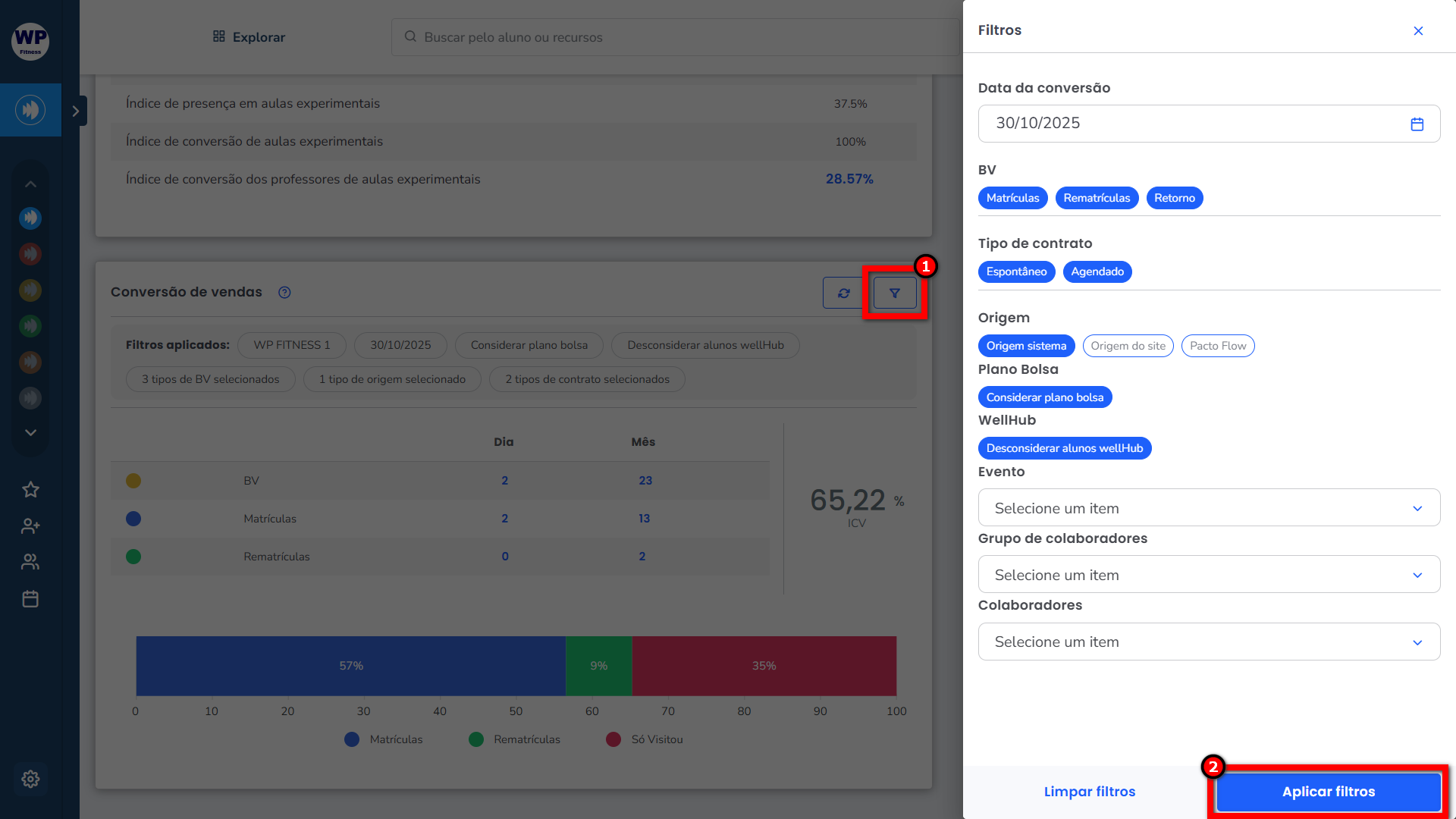The image size is (1456, 819).
Task: Disable the Agendado contract type chip
Action: [x=1097, y=271]
